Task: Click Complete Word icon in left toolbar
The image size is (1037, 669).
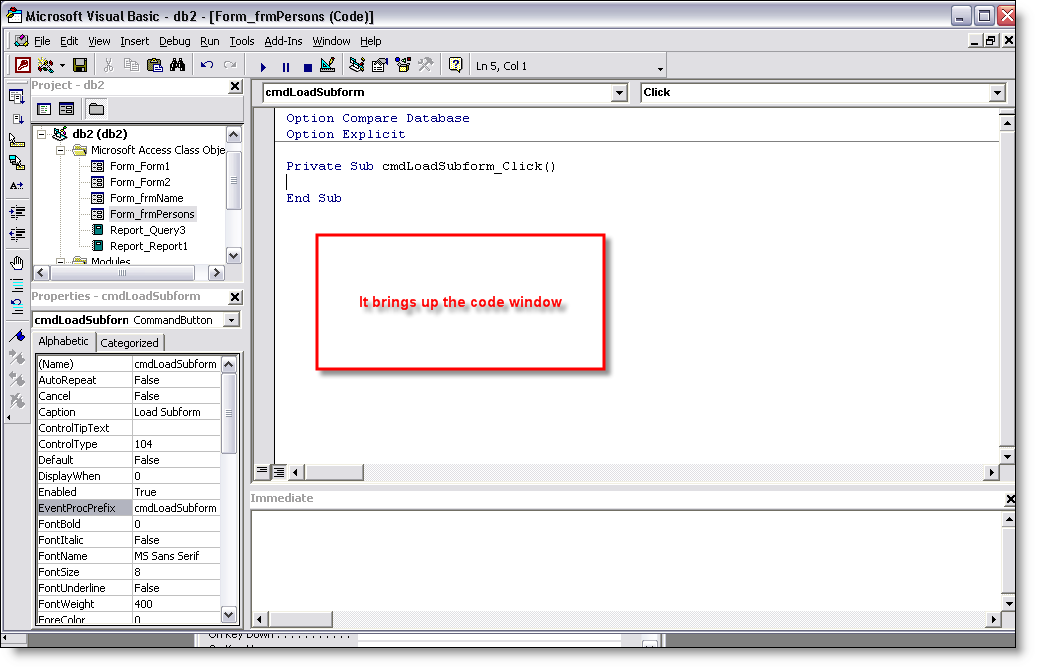Action: (x=17, y=185)
